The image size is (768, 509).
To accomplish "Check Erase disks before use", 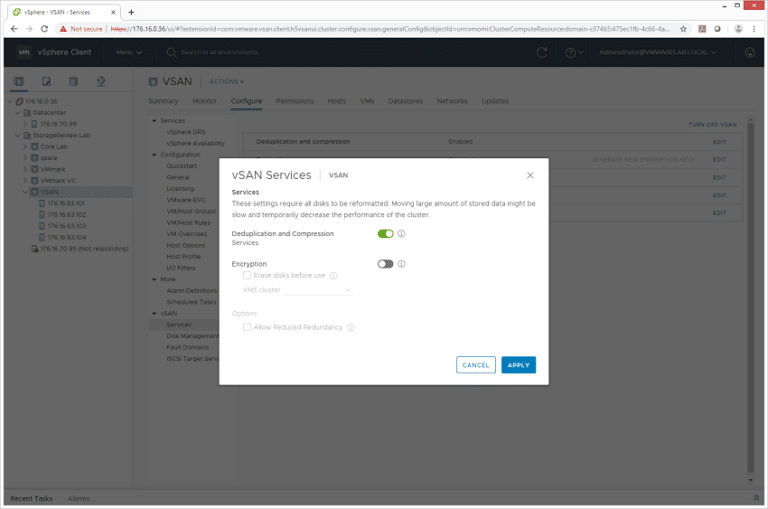I will pos(247,275).
